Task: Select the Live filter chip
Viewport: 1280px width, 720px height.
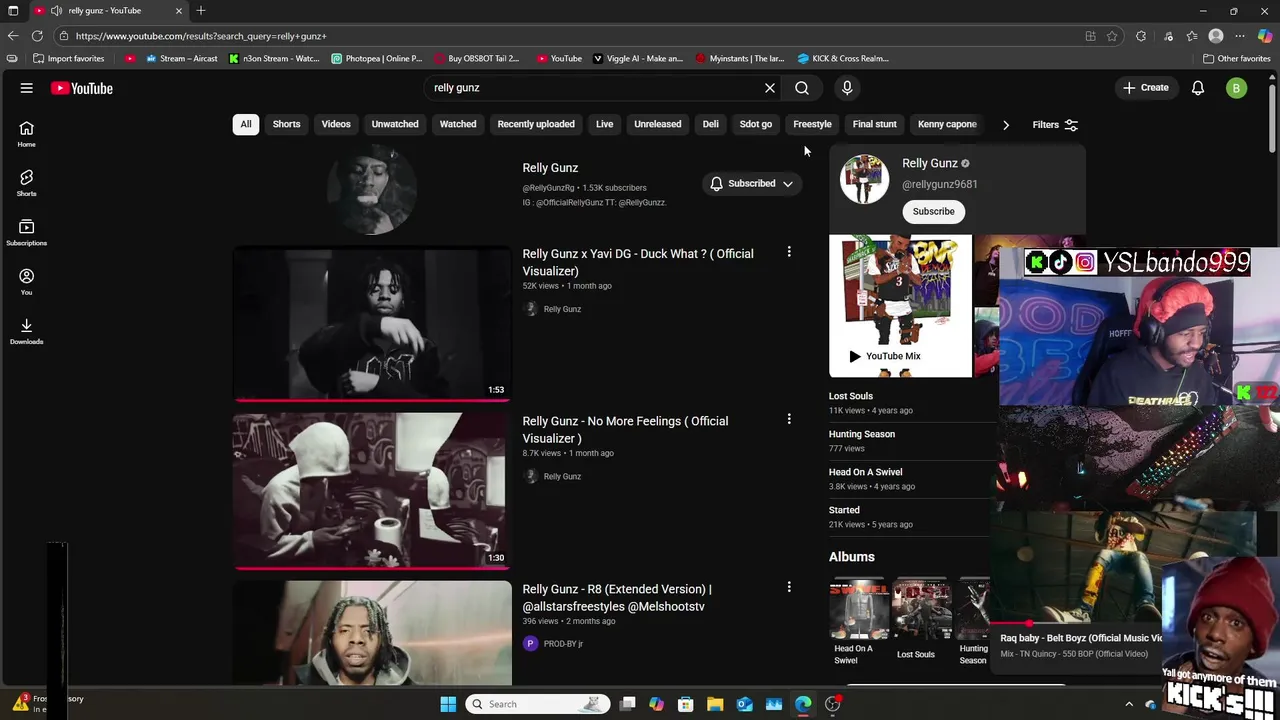Action: (x=605, y=124)
